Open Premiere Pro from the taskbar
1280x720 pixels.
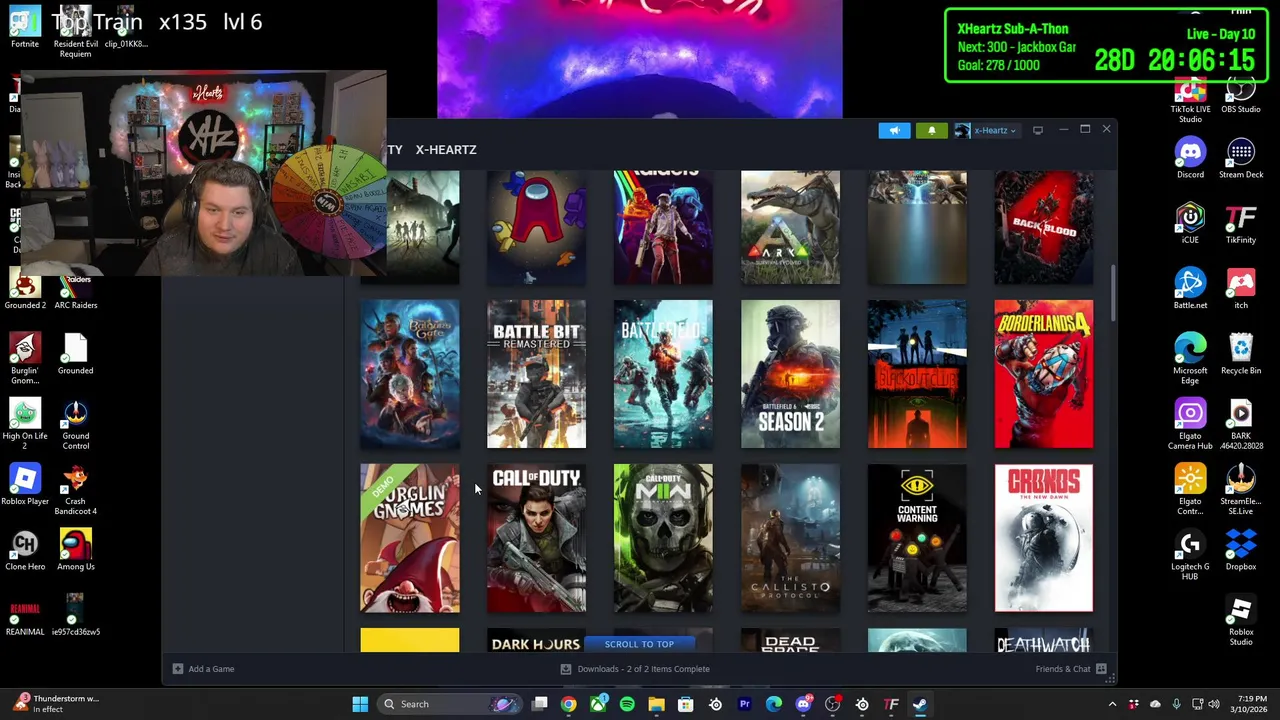tap(744, 704)
